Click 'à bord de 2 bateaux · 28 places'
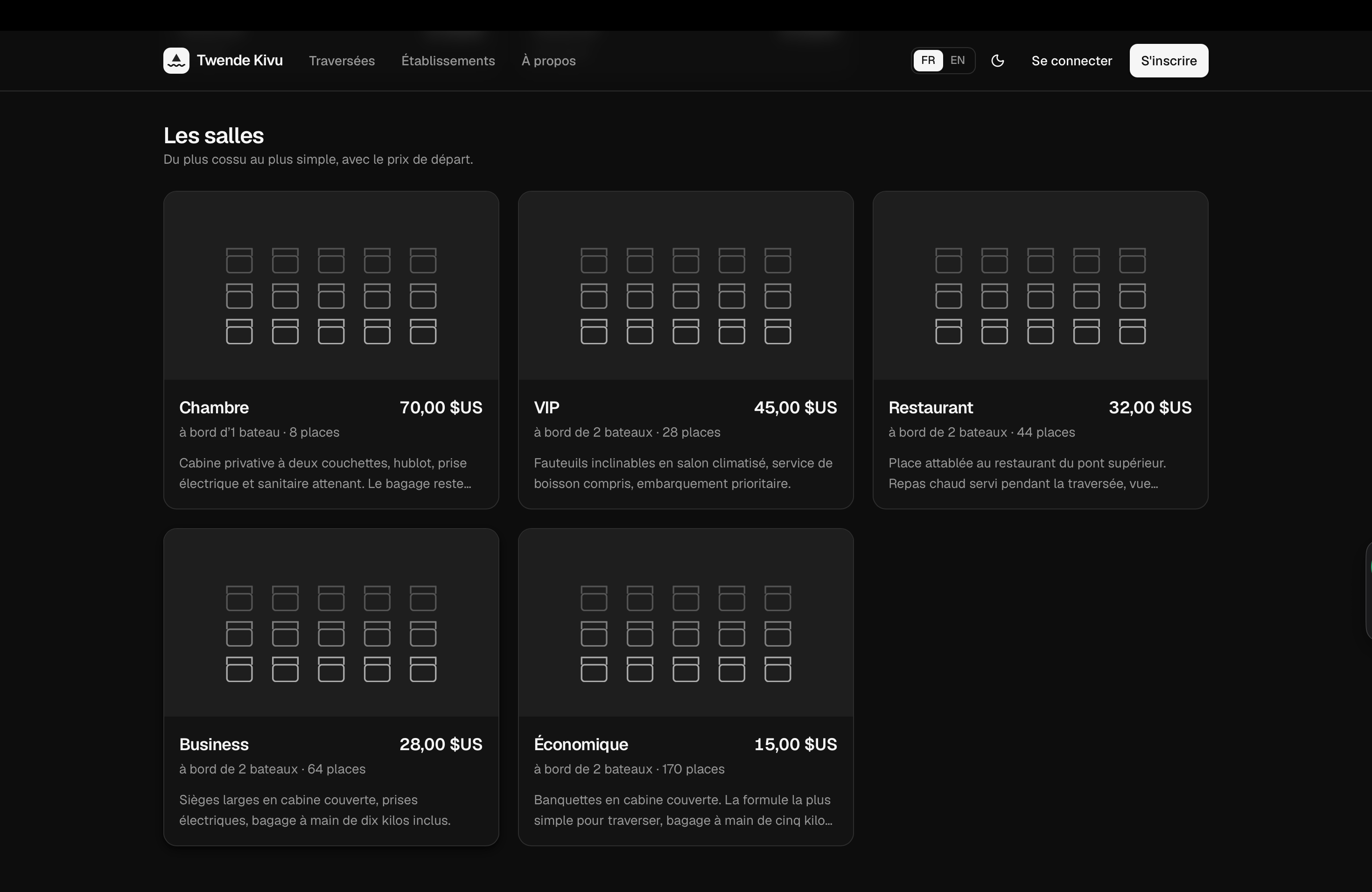 [627, 432]
